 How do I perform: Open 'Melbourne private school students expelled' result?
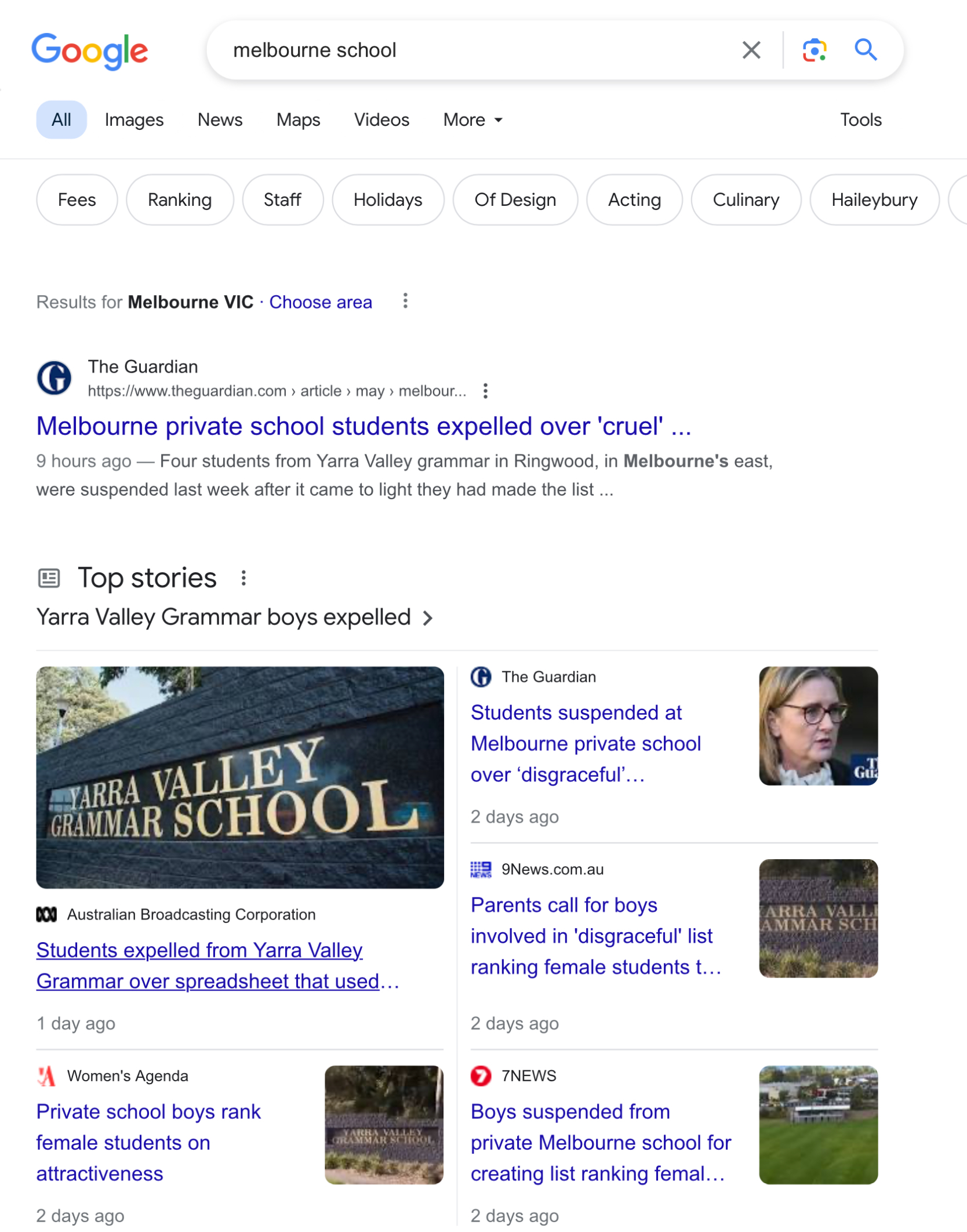[x=363, y=427]
